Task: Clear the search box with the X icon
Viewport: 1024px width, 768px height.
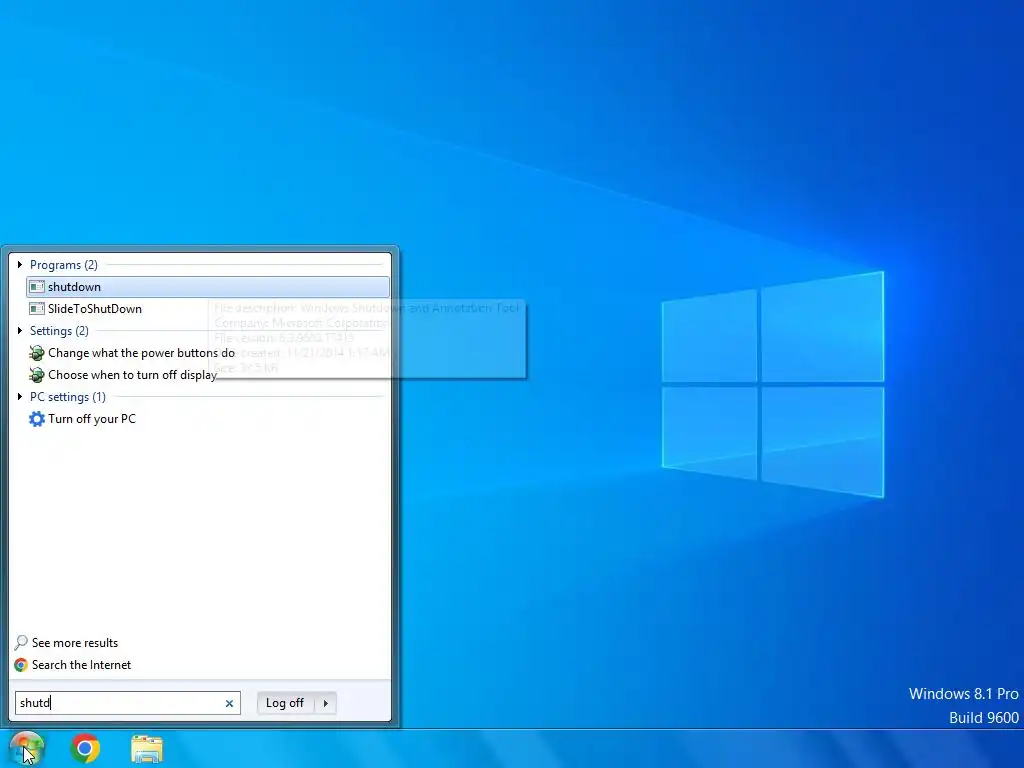Action: pos(229,703)
